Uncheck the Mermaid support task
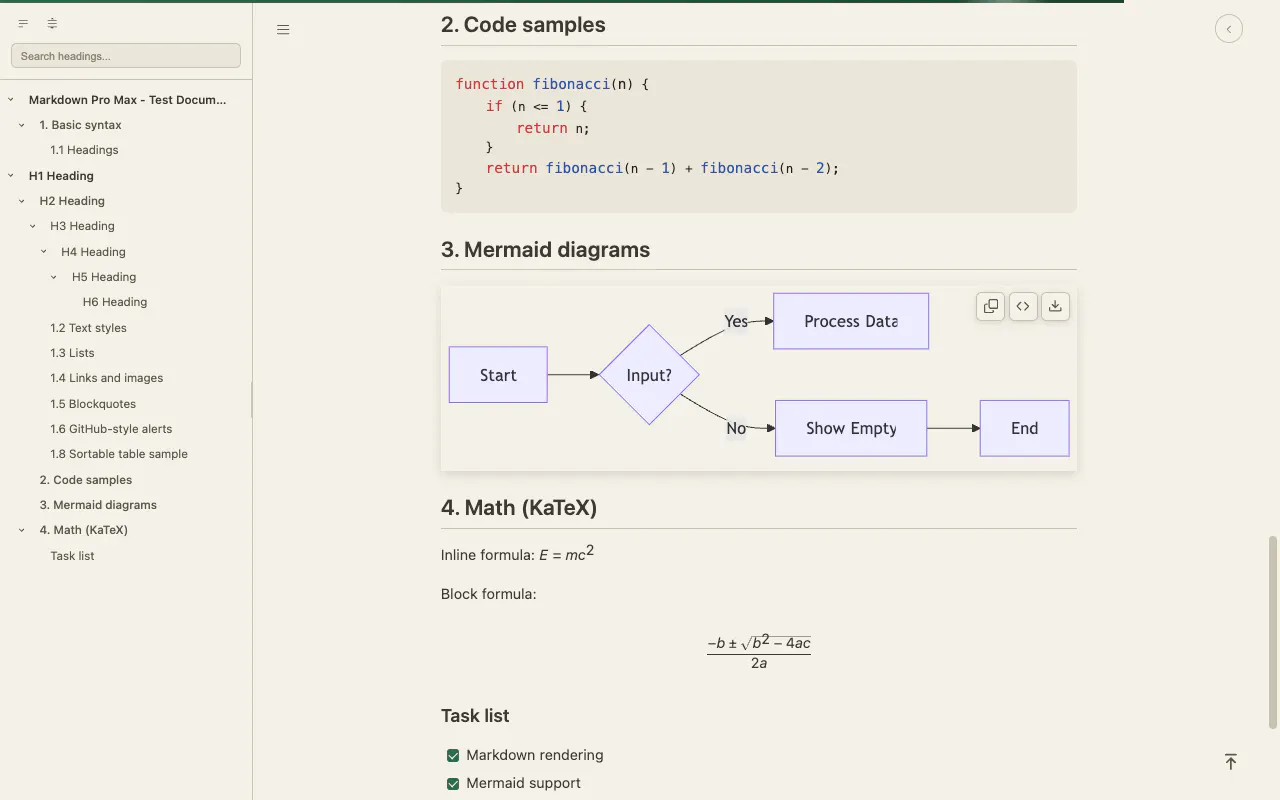Viewport: 1280px width, 800px height. point(453,784)
